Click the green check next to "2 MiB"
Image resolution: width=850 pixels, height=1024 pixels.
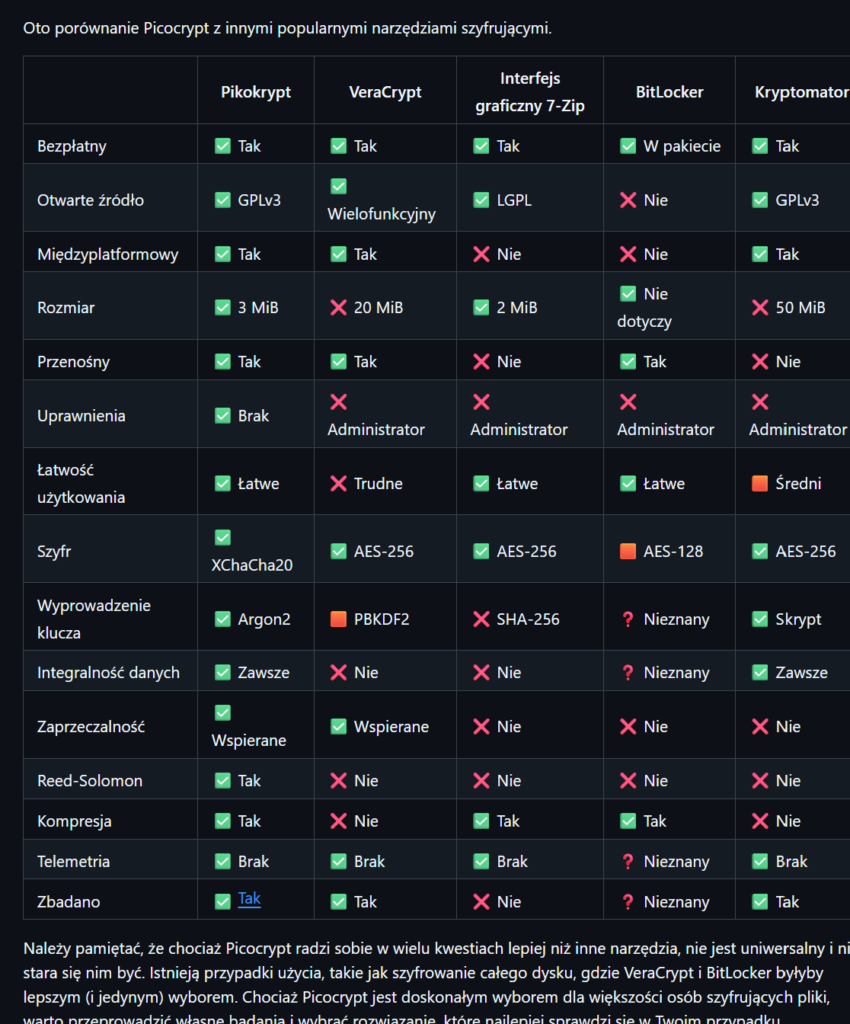(x=481, y=308)
